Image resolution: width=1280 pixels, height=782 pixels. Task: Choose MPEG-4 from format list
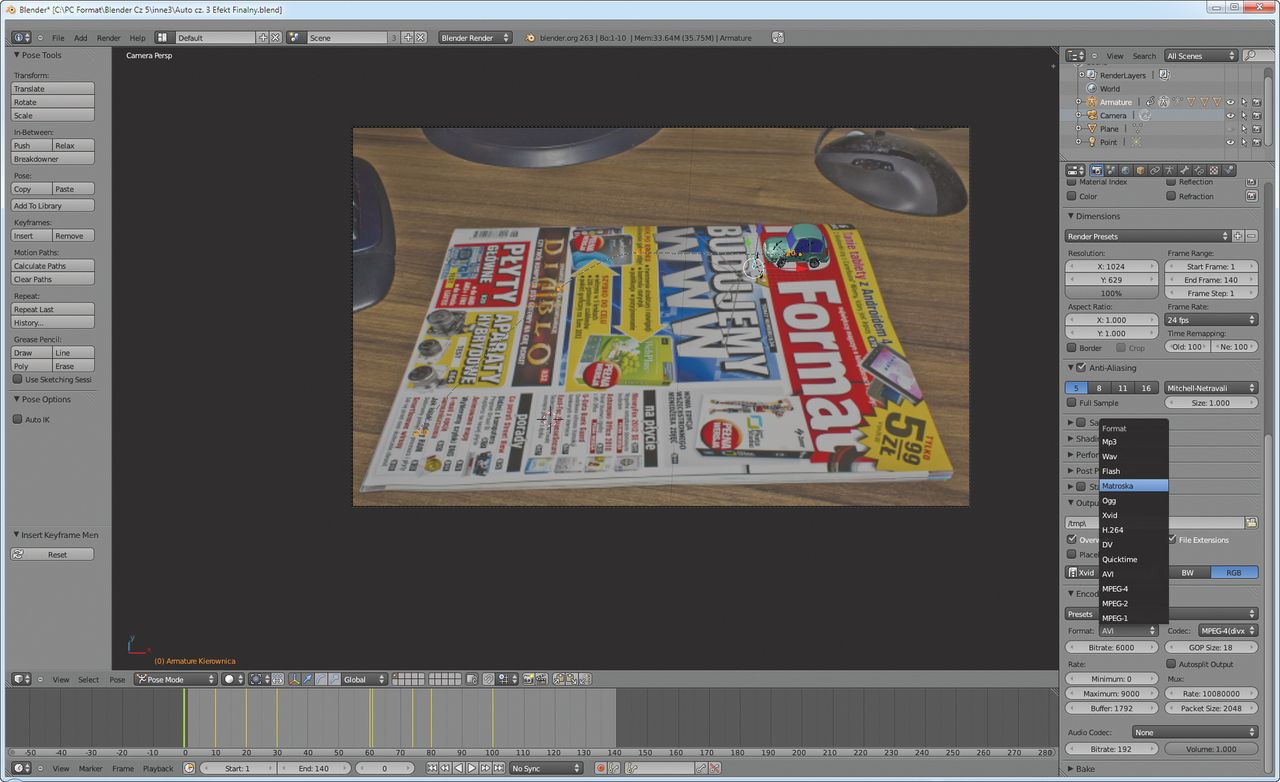(x=1133, y=589)
